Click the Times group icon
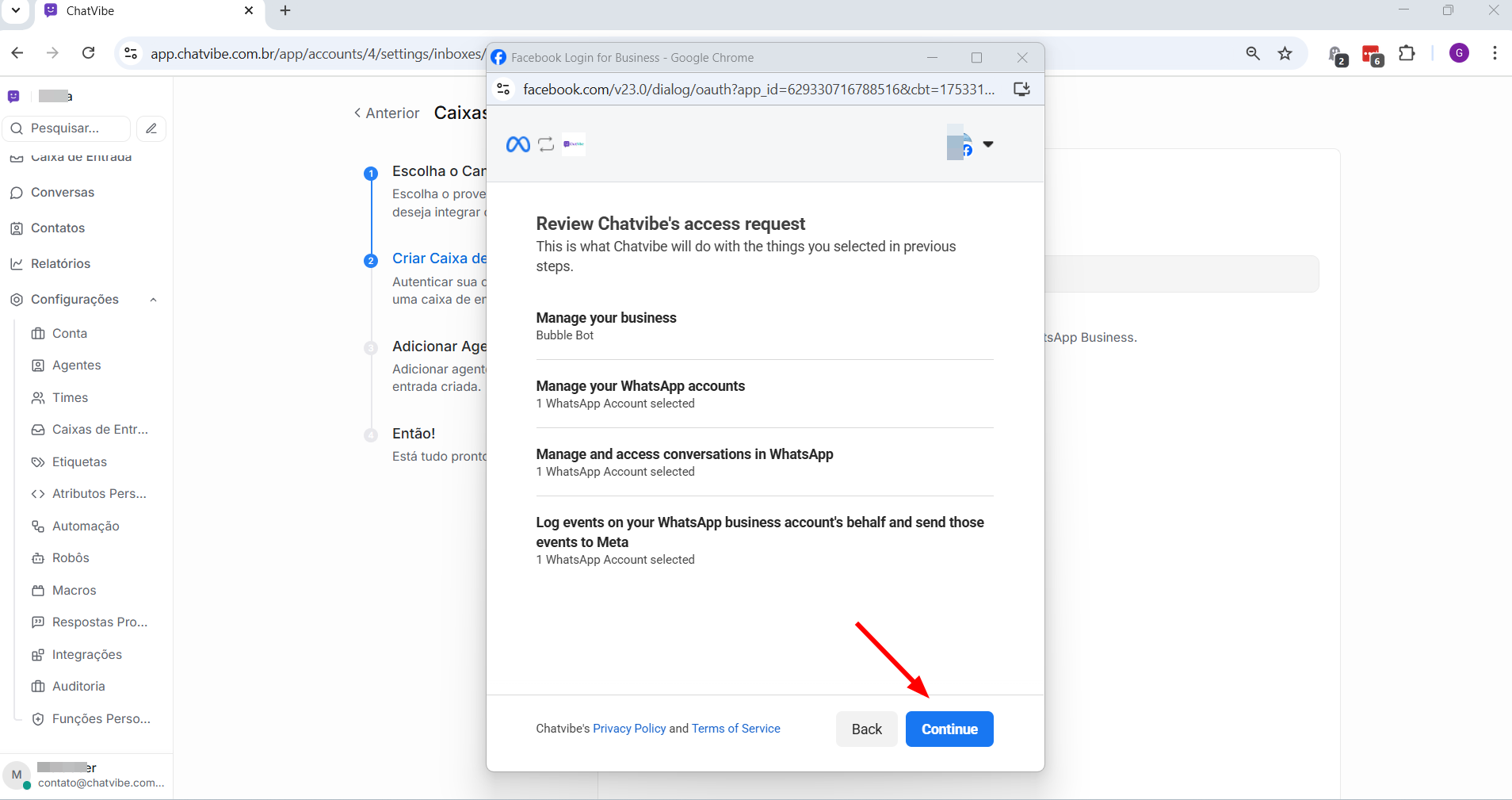 point(38,398)
